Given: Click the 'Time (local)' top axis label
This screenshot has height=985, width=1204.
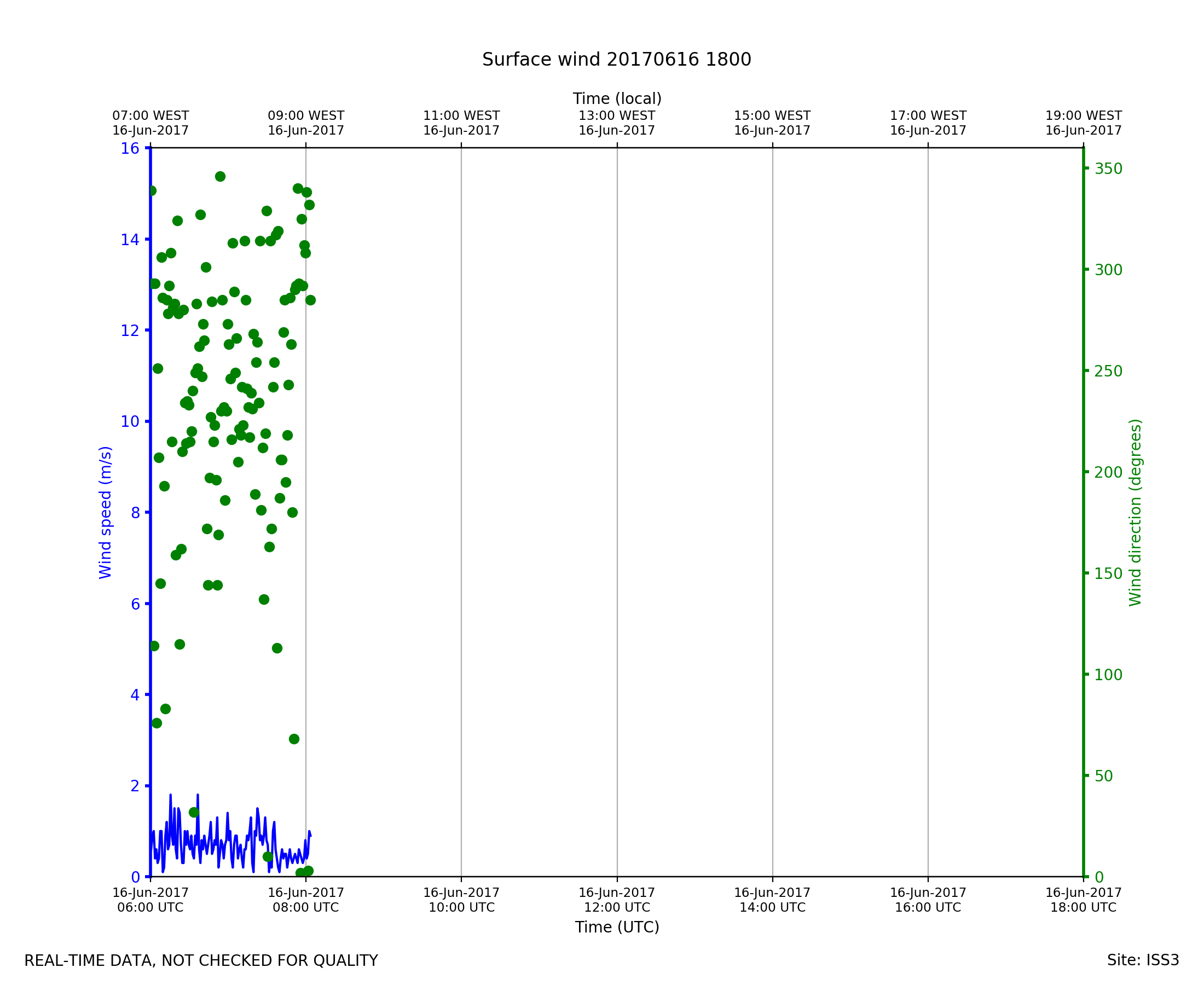Looking at the screenshot, I should (617, 99).
